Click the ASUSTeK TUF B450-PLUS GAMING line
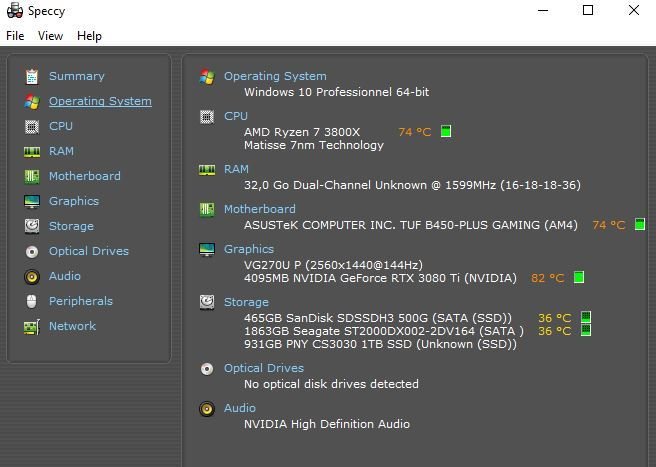656x467 pixels. [411, 225]
